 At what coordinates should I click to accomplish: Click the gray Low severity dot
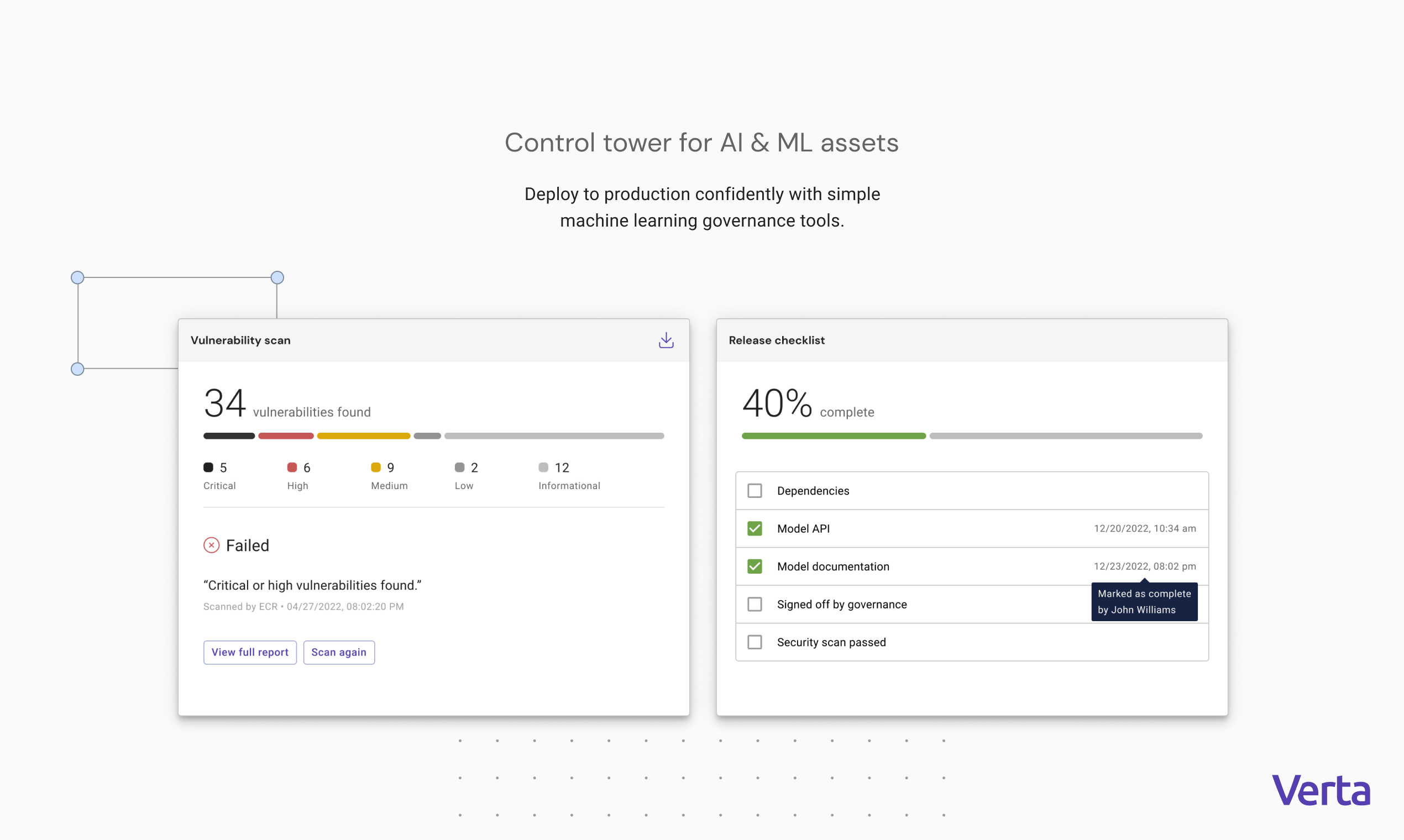[459, 467]
